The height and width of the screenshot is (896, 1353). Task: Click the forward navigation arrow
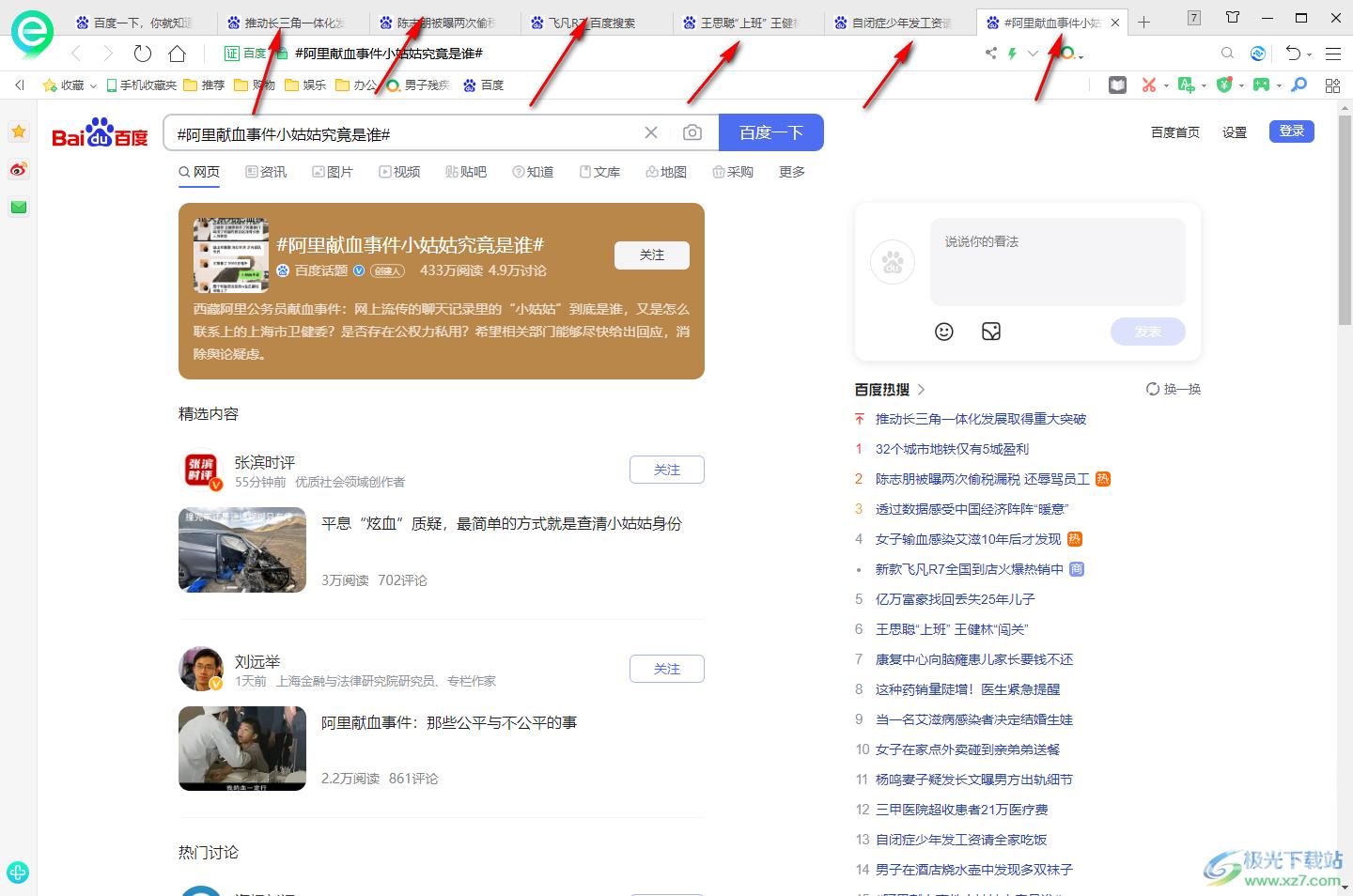[x=108, y=54]
